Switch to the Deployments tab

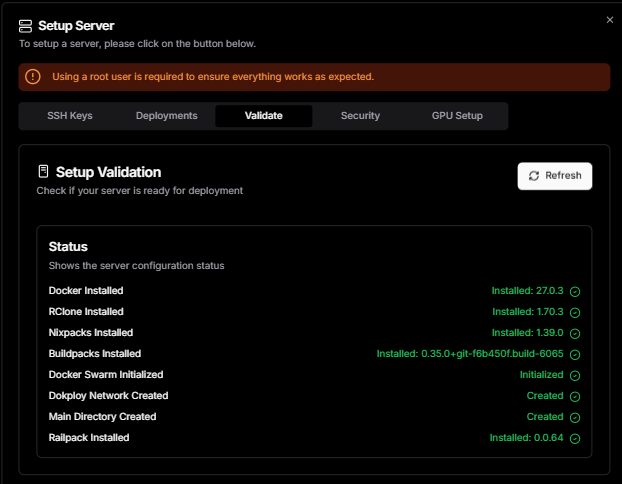(166, 116)
